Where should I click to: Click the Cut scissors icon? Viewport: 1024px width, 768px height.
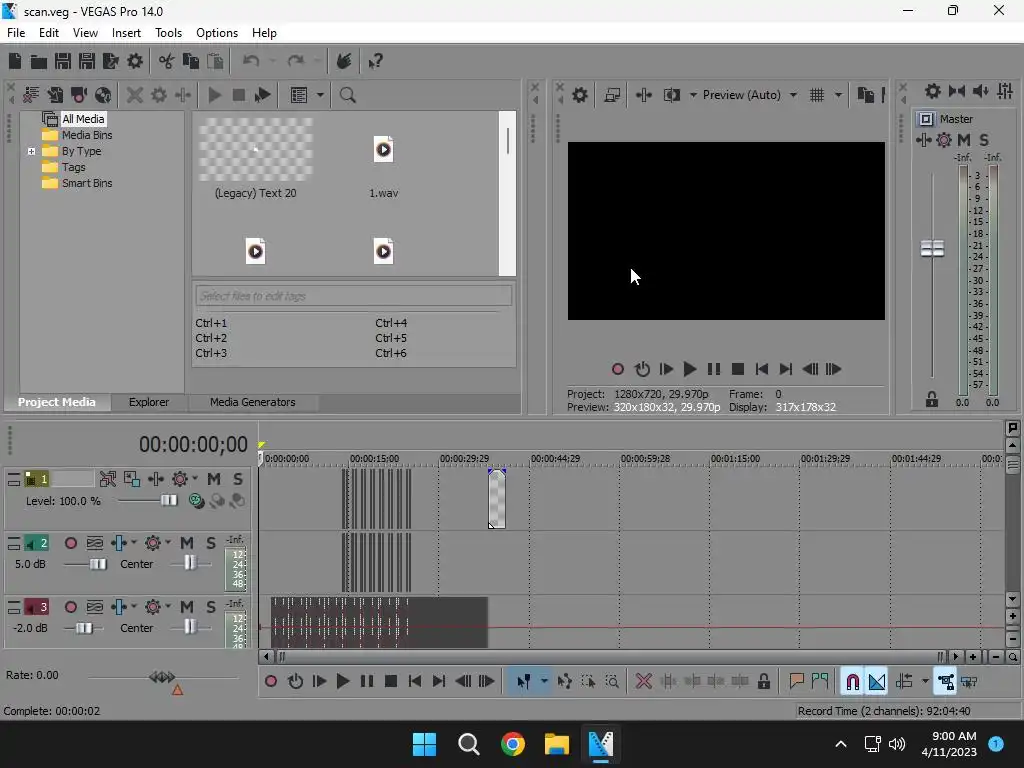167,61
